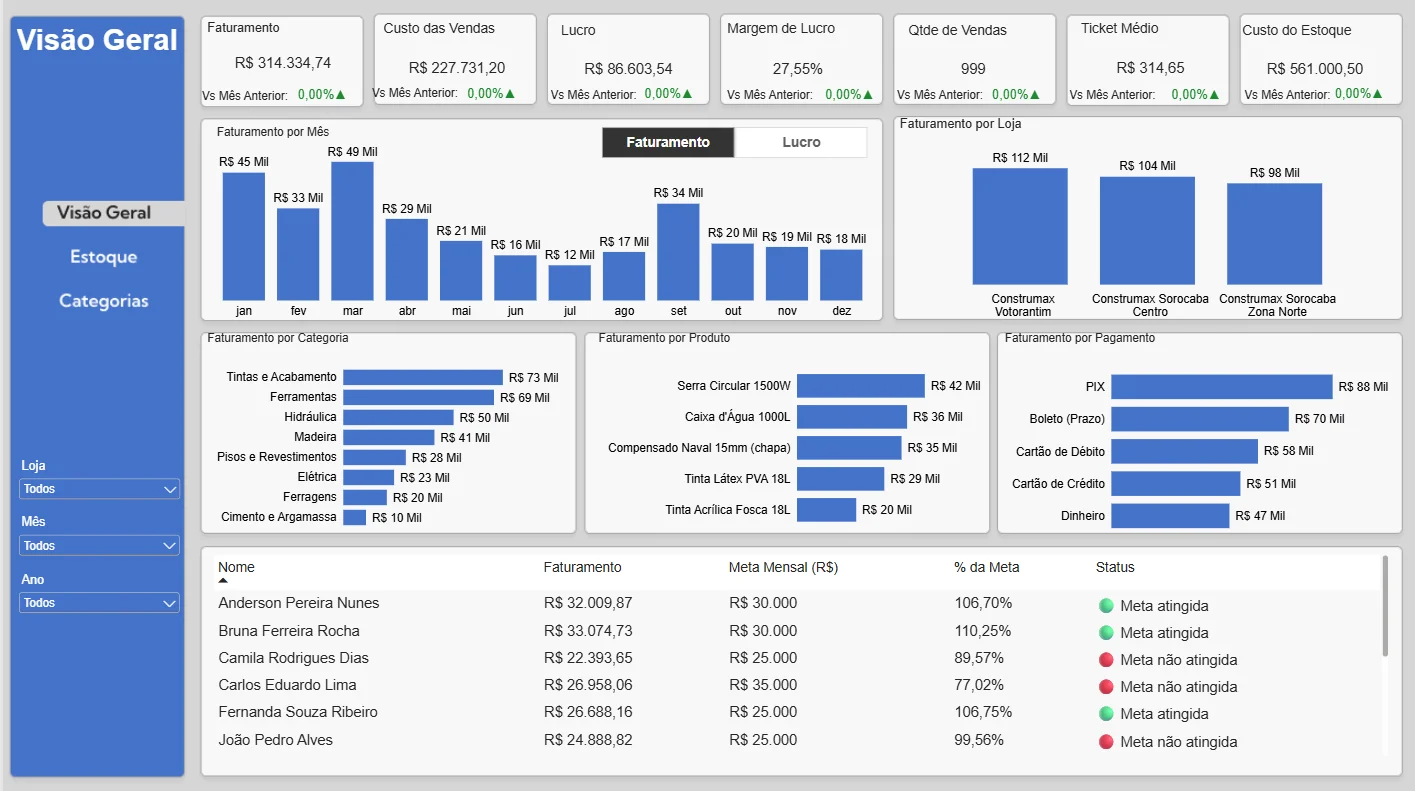
Task: Select the Tintas e Acabamento bar
Action: (423, 377)
